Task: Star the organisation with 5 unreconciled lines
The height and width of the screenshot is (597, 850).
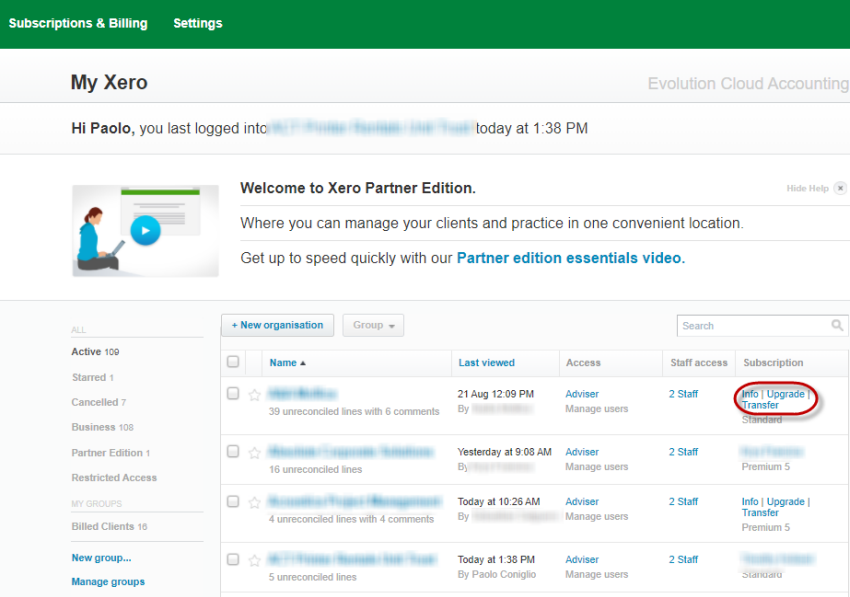Action: [x=254, y=560]
